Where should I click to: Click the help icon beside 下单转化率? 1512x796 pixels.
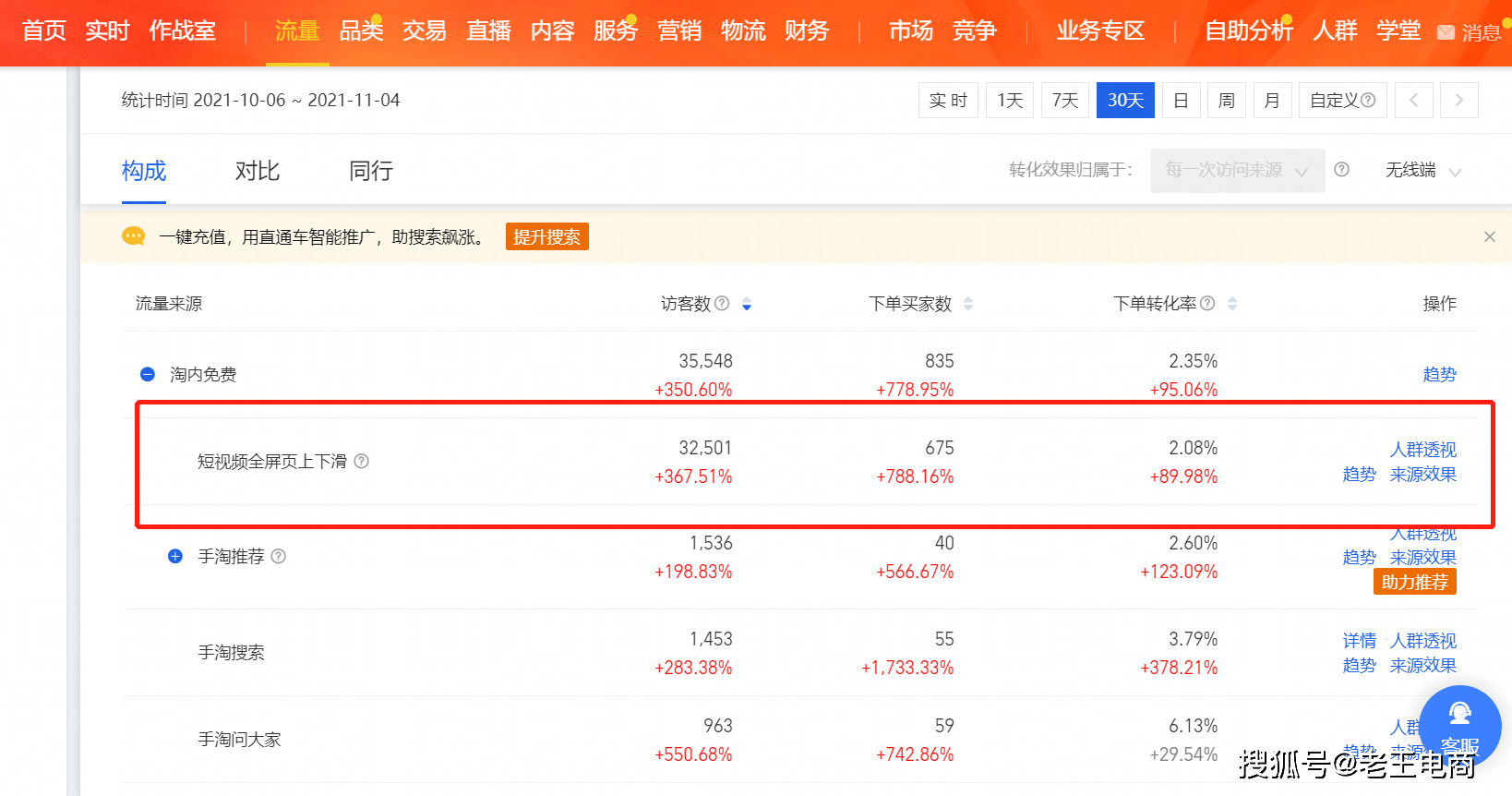1207,304
